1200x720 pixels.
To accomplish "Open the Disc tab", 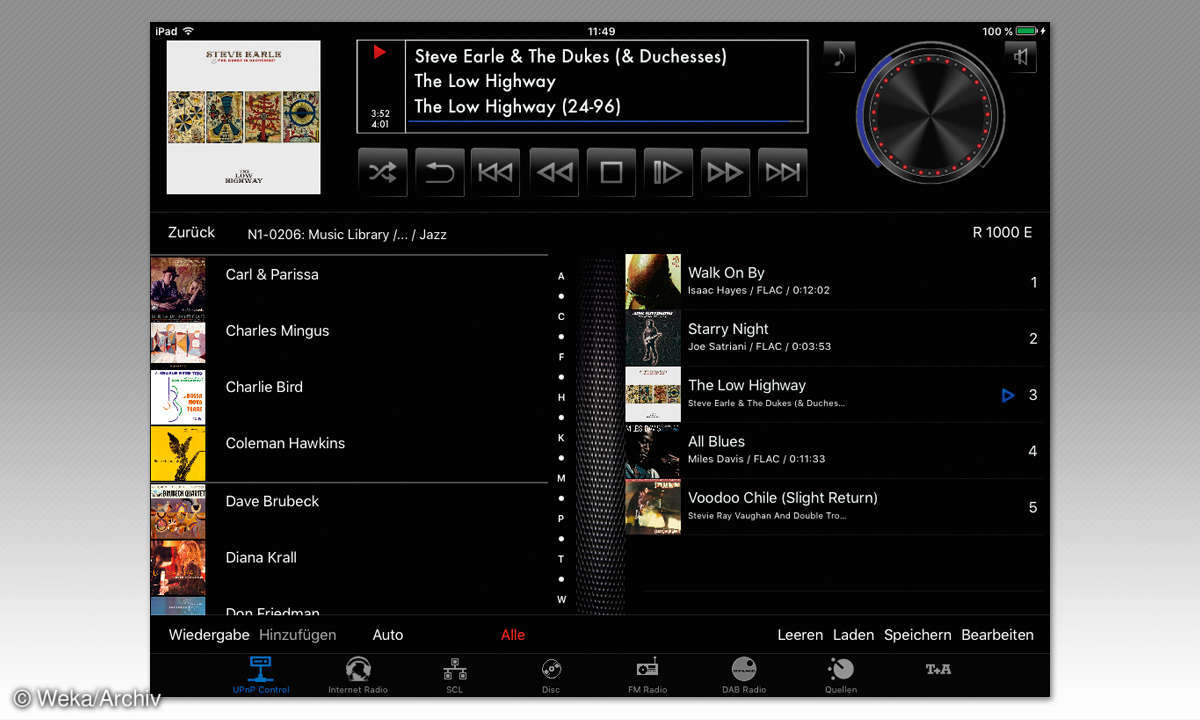I will click(x=551, y=675).
